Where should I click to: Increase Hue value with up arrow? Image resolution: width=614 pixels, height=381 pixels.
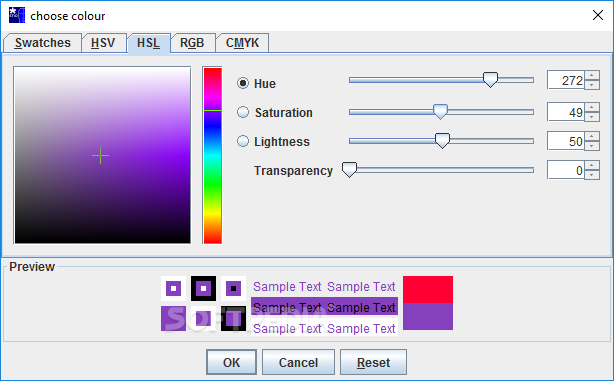pos(592,76)
